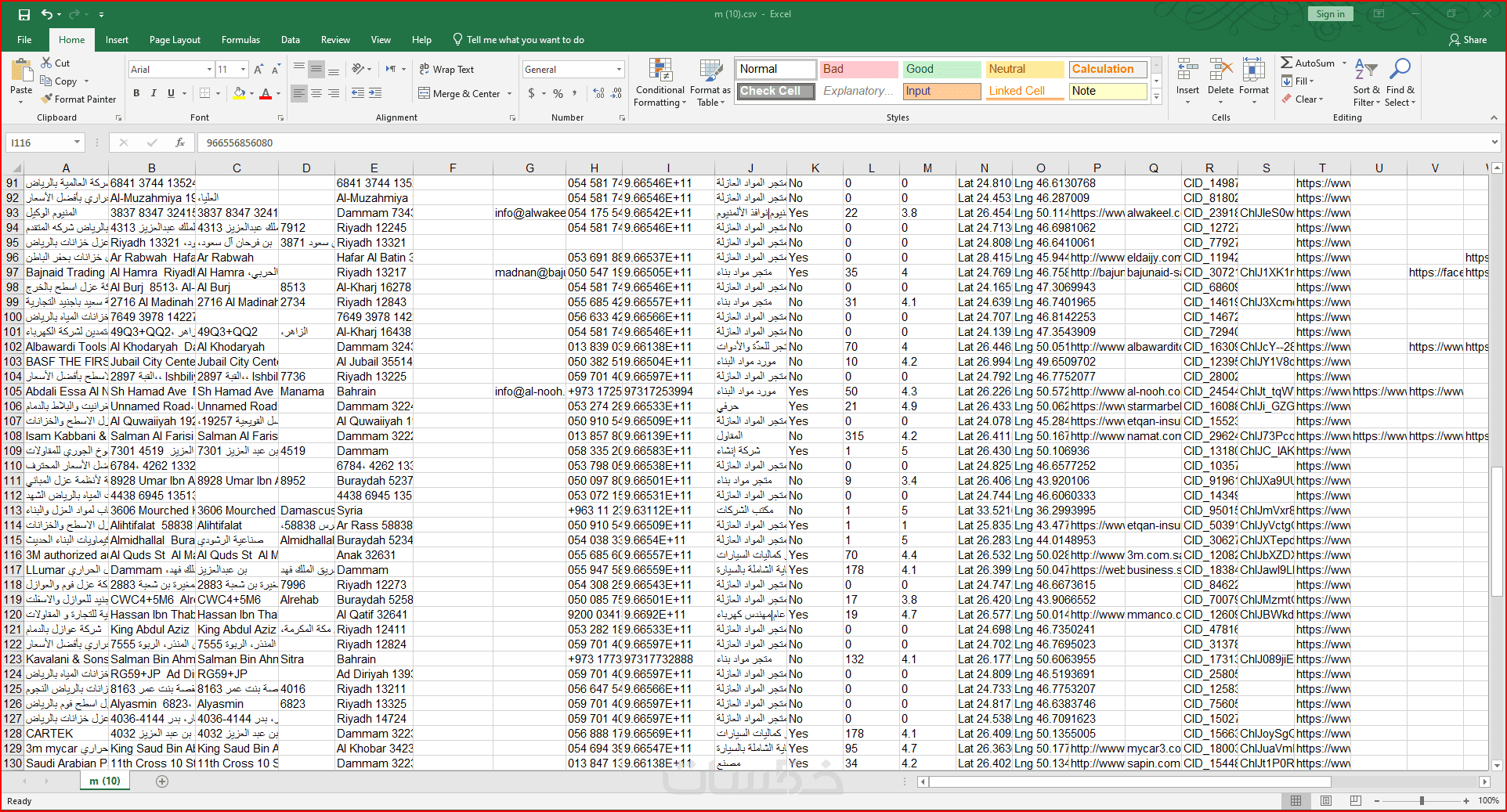The width and height of the screenshot is (1507, 812).
Task: Click the Accounting number format dollar icon
Action: pyautogui.click(x=532, y=93)
